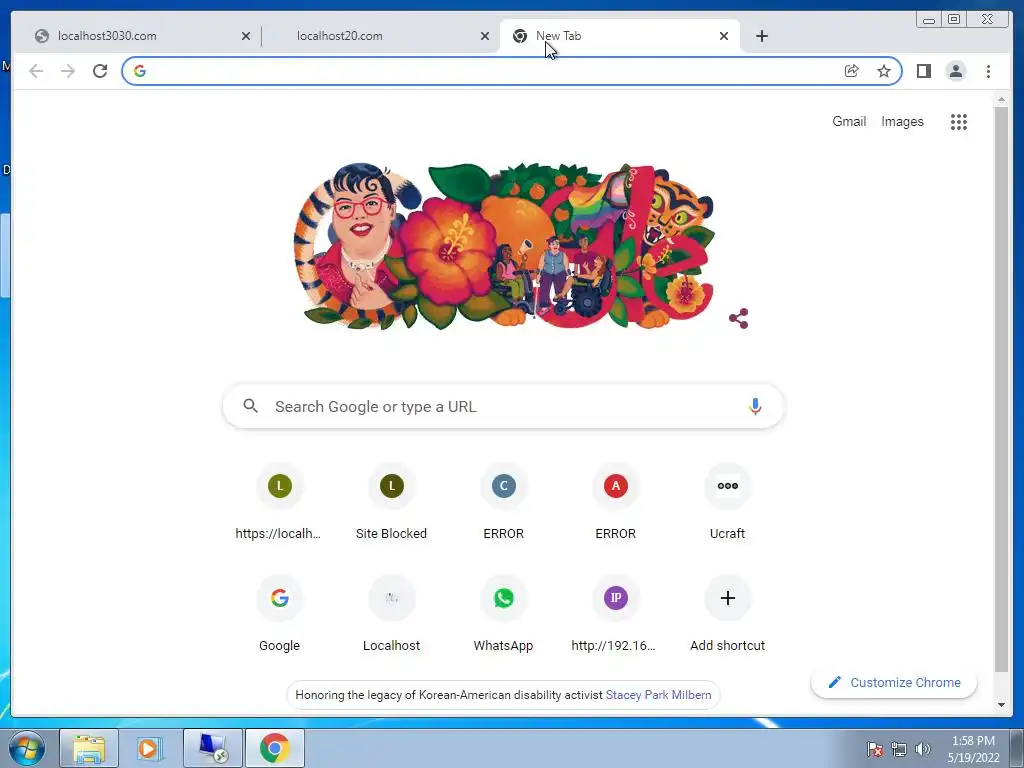This screenshot has height=768, width=1024.
Task: Open the Chrome profile avatar
Action: point(956,71)
